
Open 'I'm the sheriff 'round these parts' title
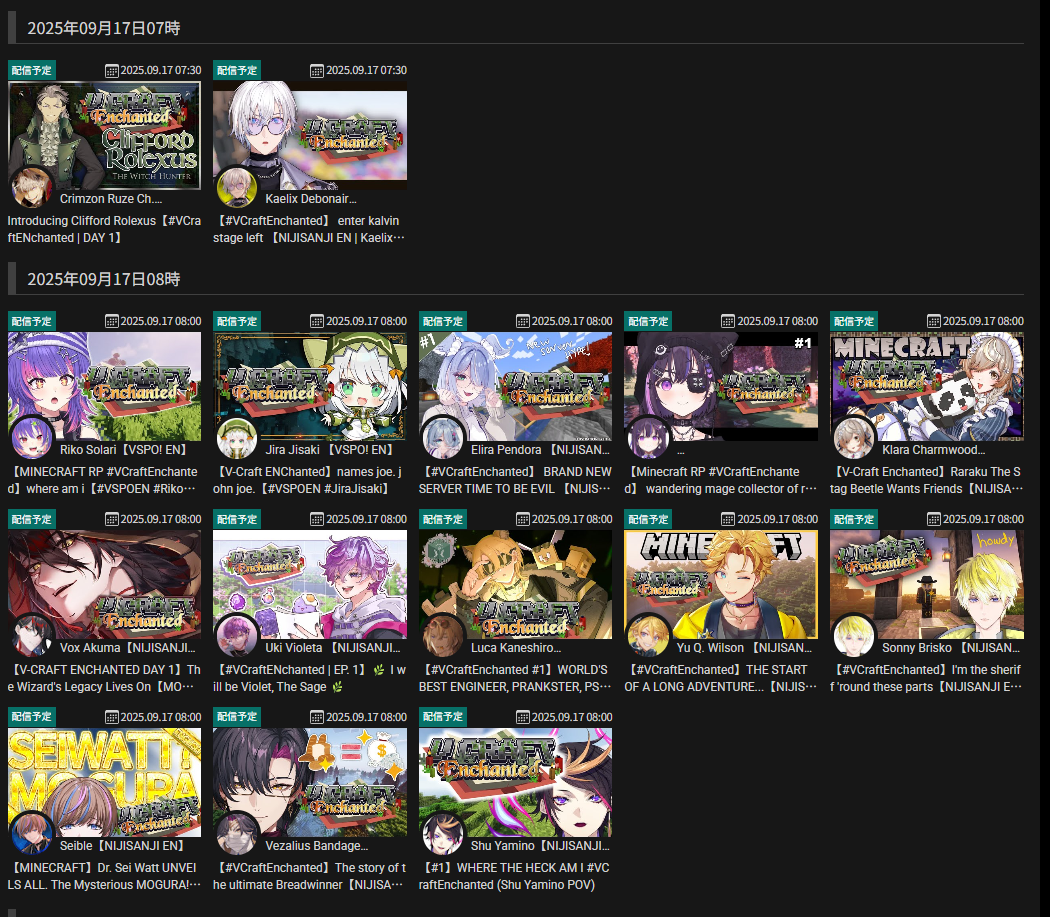point(927,678)
